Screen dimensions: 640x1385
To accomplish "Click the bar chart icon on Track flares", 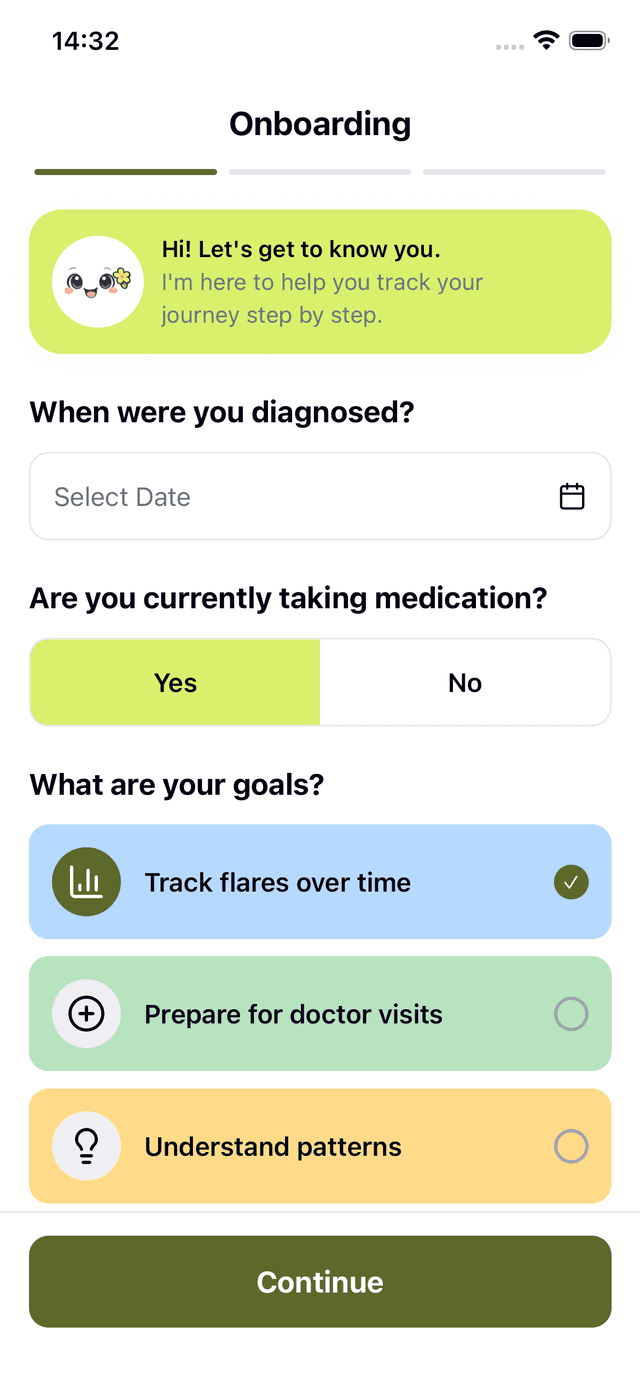I will tap(86, 882).
